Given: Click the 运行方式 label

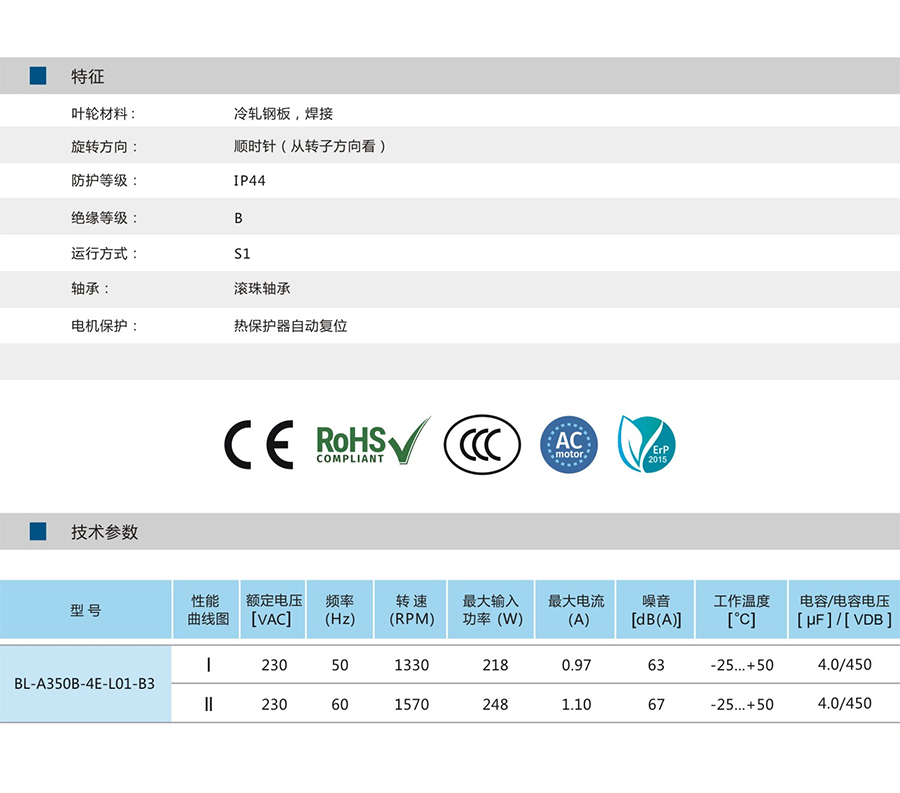Looking at the screenshot, I should click(x=104, y=254).
